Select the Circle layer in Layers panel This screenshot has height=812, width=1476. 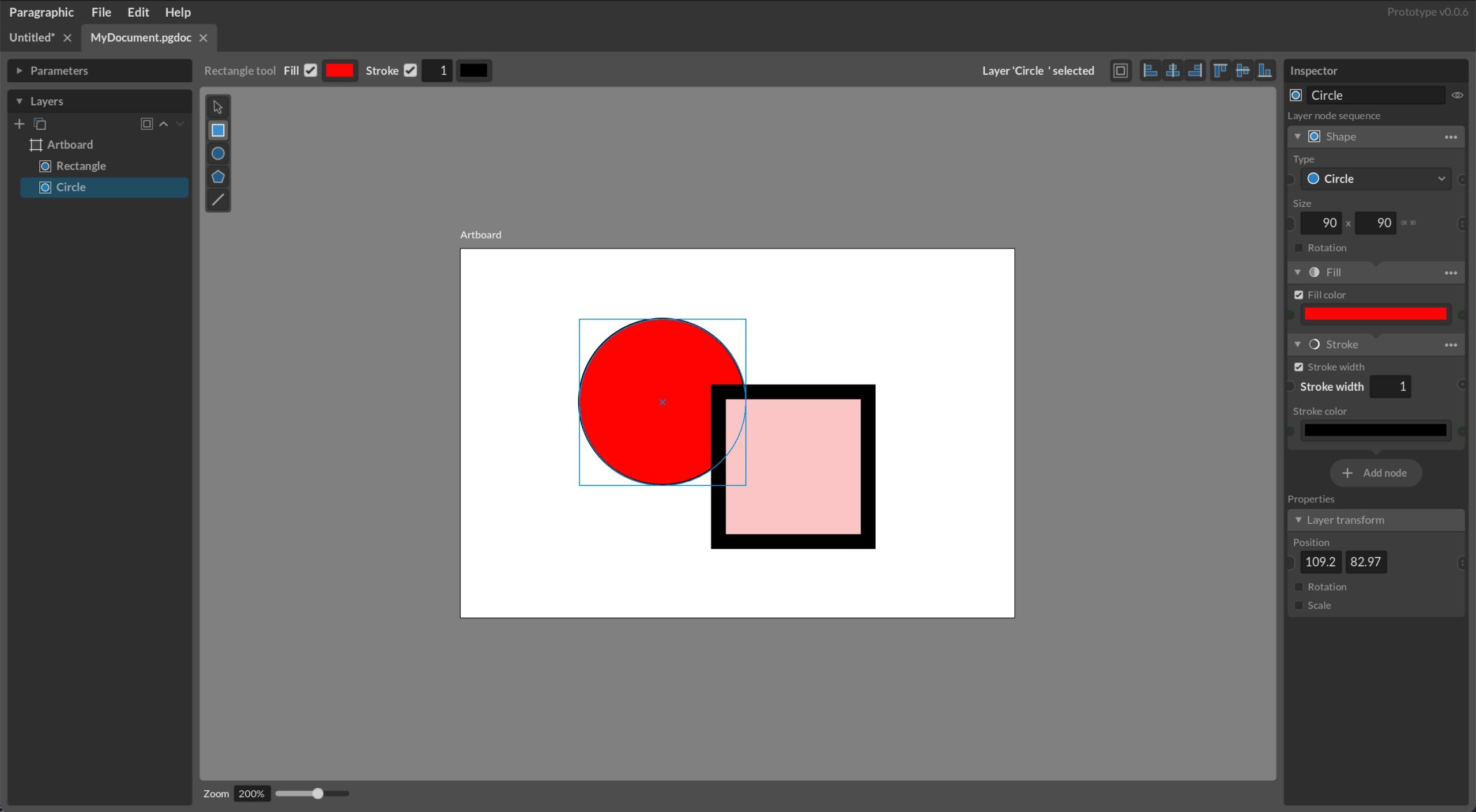[x=70, y=187]
